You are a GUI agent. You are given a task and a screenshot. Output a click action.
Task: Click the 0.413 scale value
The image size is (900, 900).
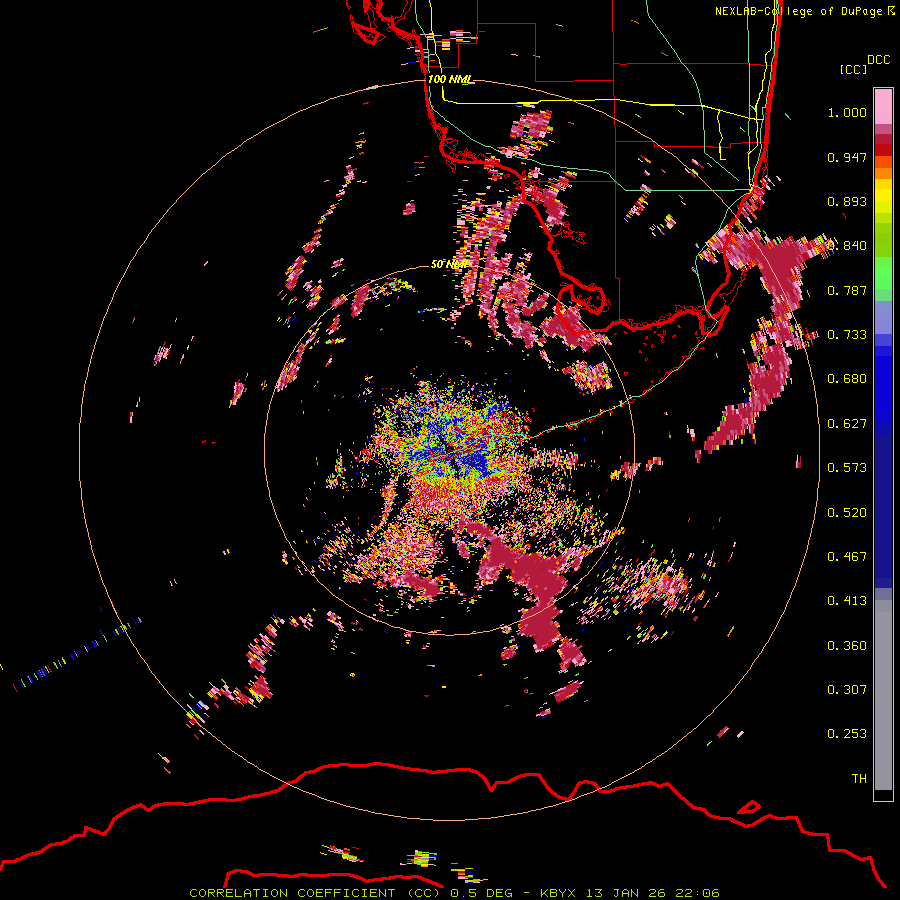(847, 601)
